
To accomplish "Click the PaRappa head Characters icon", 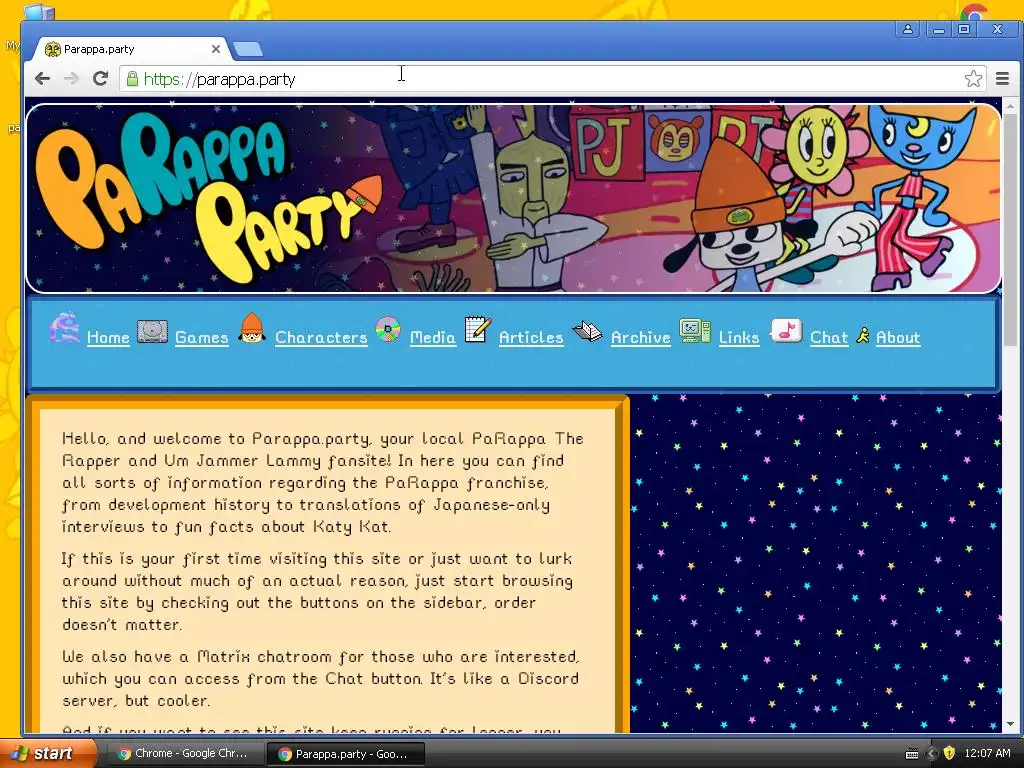I will point(252,328).
